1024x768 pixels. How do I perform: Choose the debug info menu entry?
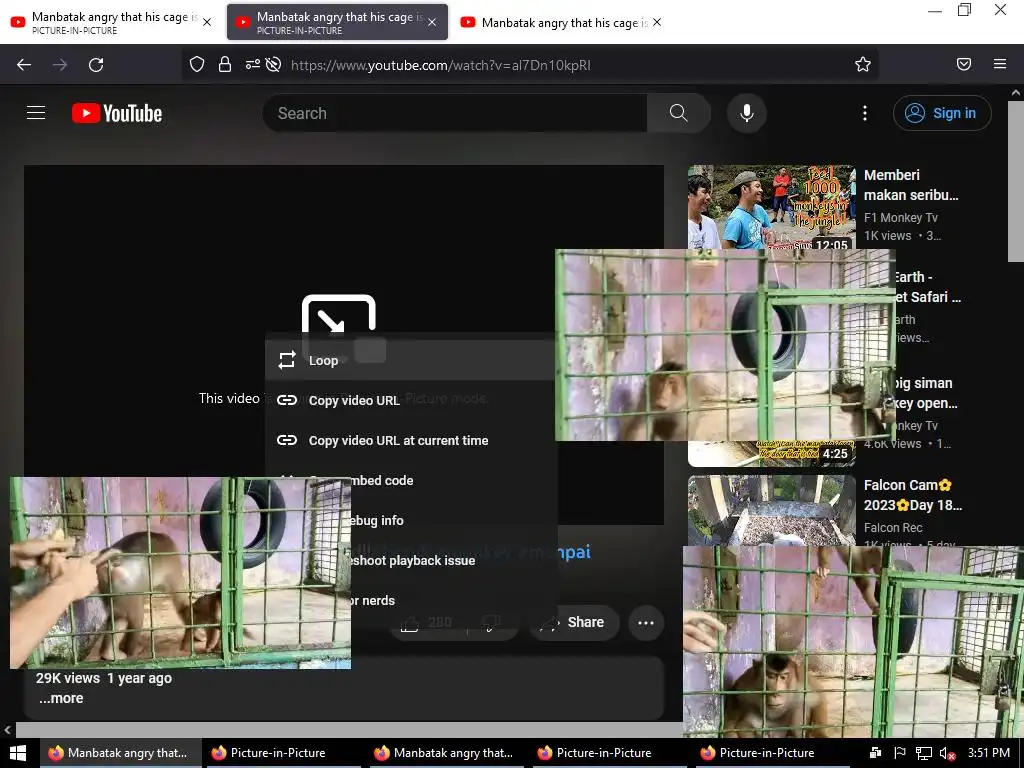click(453, 520)
